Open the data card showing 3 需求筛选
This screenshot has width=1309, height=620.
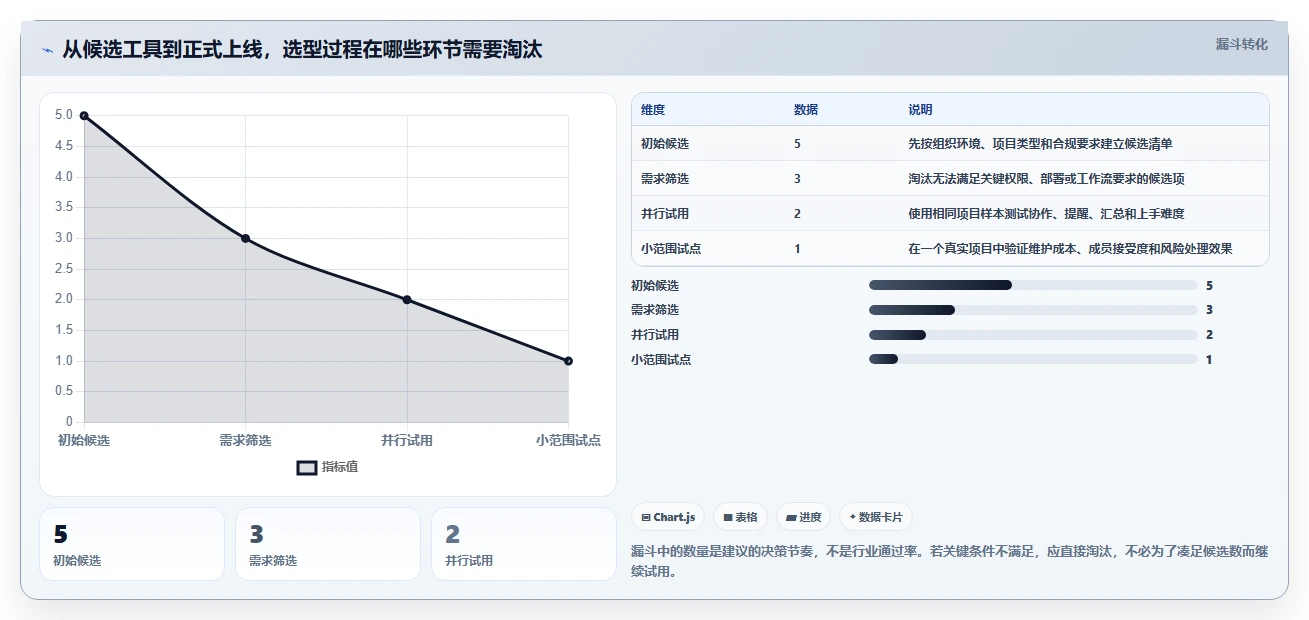click(x=328, y=544)
